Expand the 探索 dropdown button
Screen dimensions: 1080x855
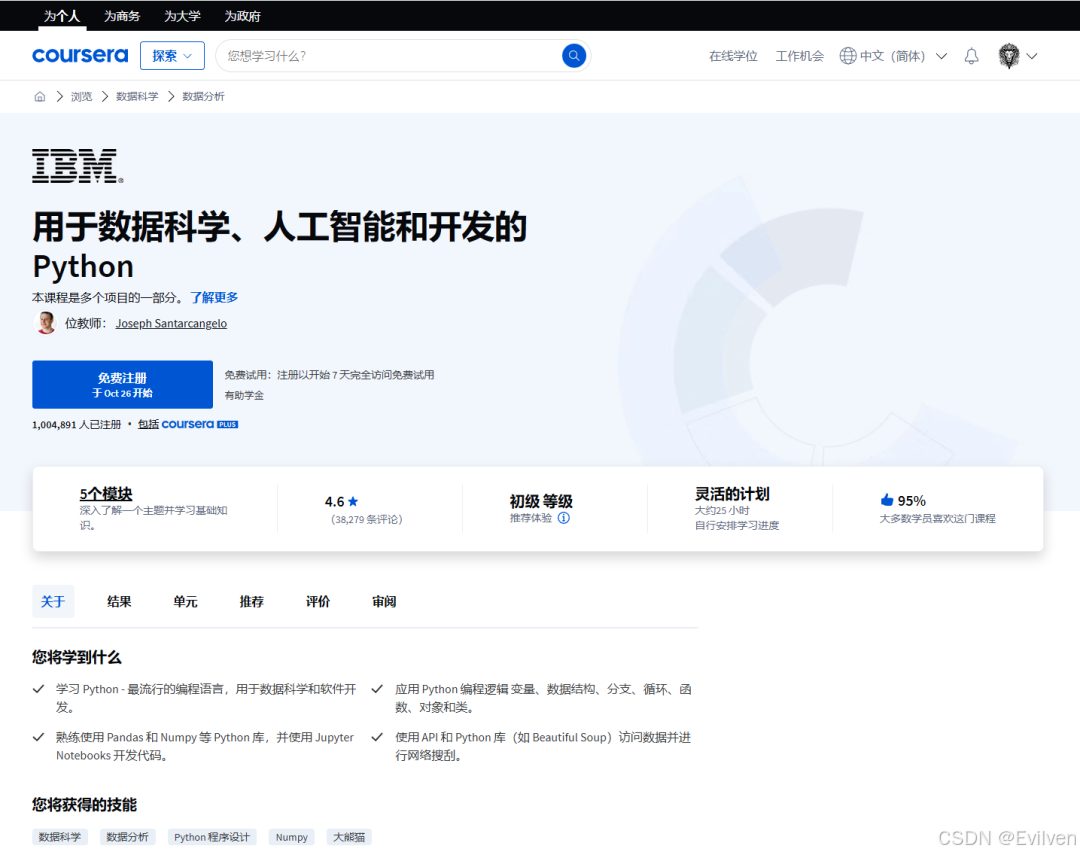pos(172,56)
